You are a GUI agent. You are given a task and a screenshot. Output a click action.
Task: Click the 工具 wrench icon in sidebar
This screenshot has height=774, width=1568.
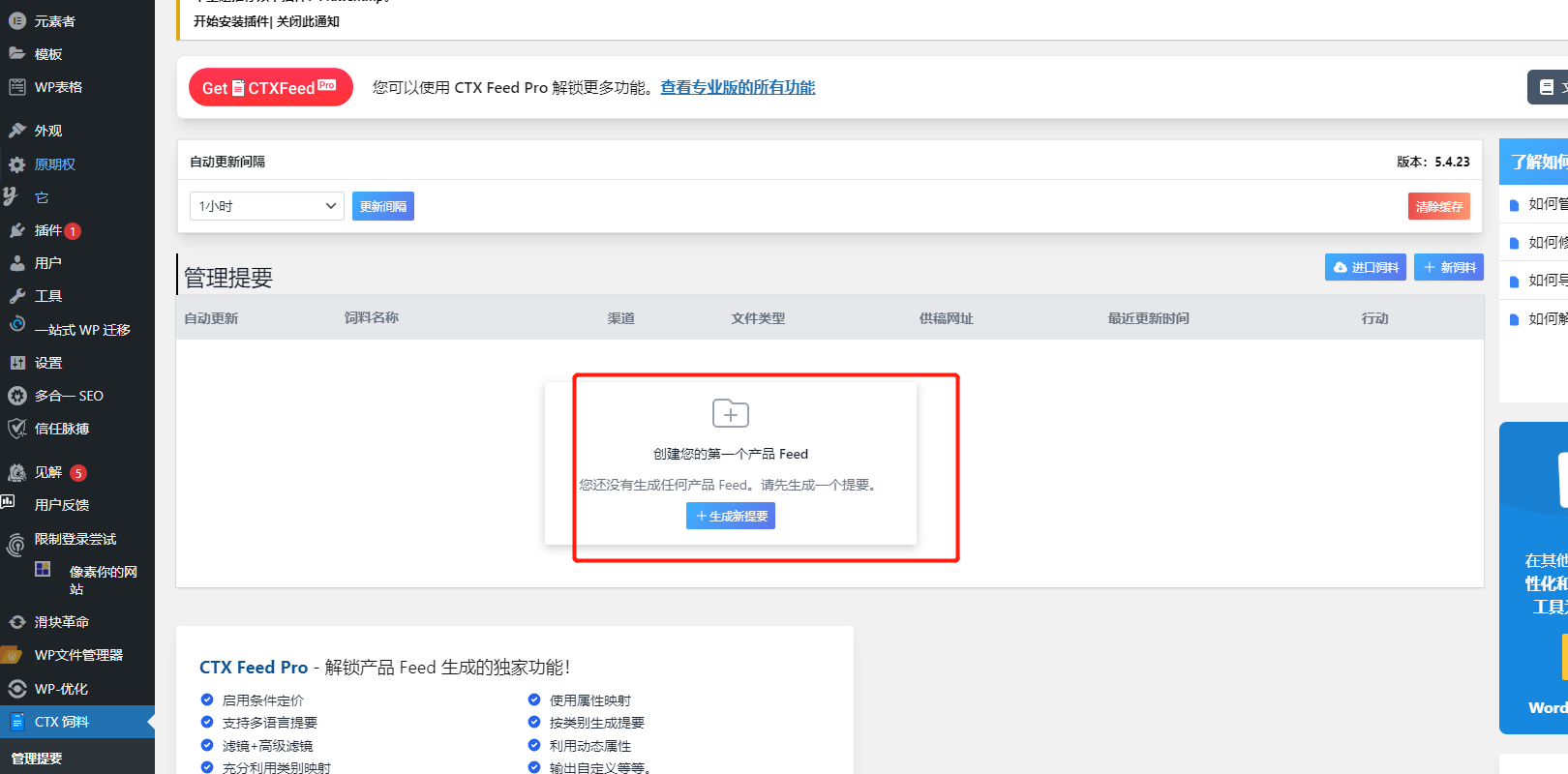(x=16, y=296)
